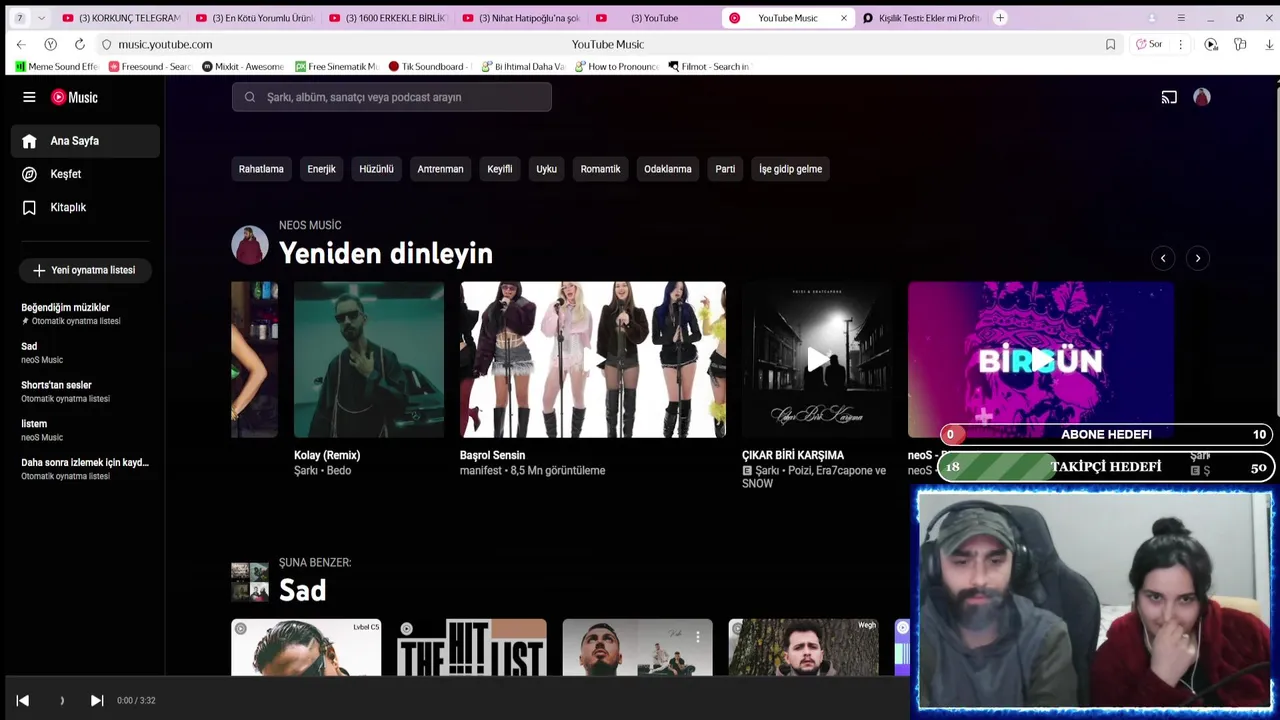This screenshot has width=1280, height=720.
Task: Open the hamburger guide menu
Action: [29, 97]
